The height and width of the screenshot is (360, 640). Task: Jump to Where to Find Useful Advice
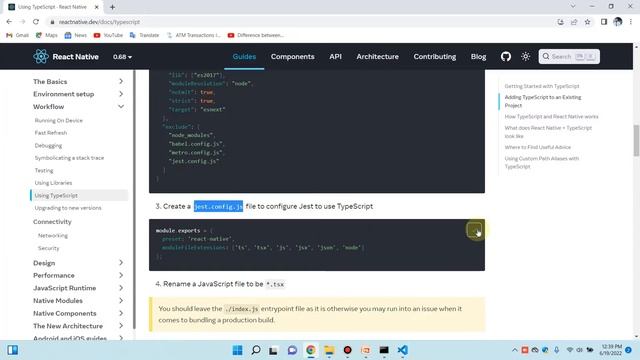(538, 147)
